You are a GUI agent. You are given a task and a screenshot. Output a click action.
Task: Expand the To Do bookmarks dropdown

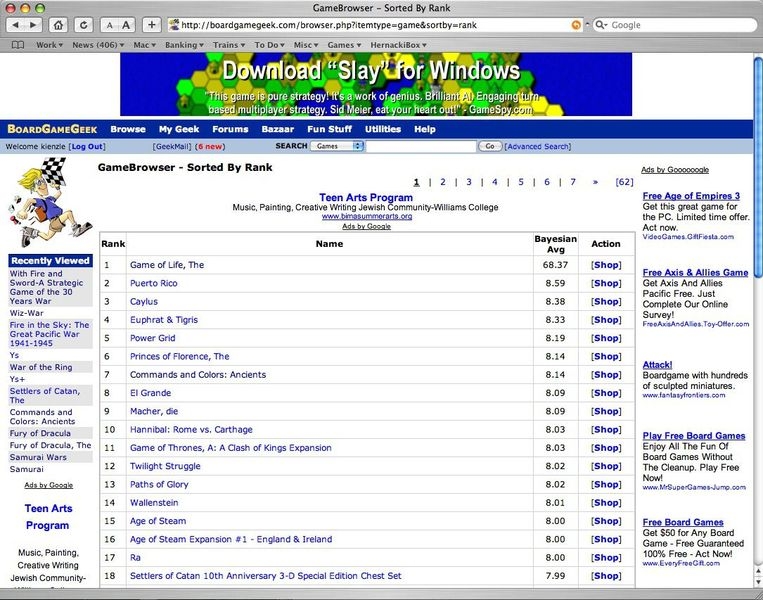(269, 45)
